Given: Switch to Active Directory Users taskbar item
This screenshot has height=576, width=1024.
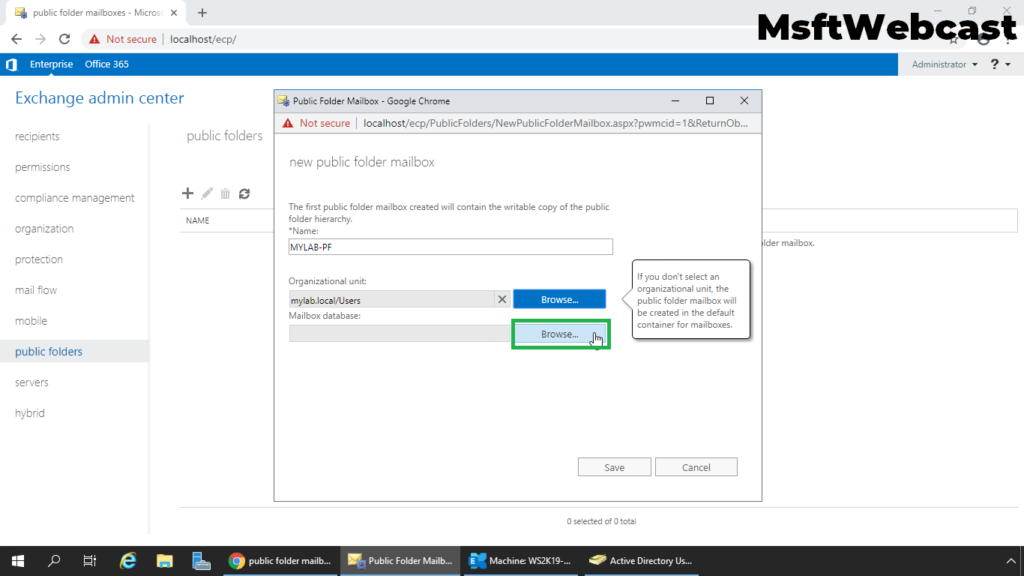Looking at the screenshot, I should (x=641, y=560).
